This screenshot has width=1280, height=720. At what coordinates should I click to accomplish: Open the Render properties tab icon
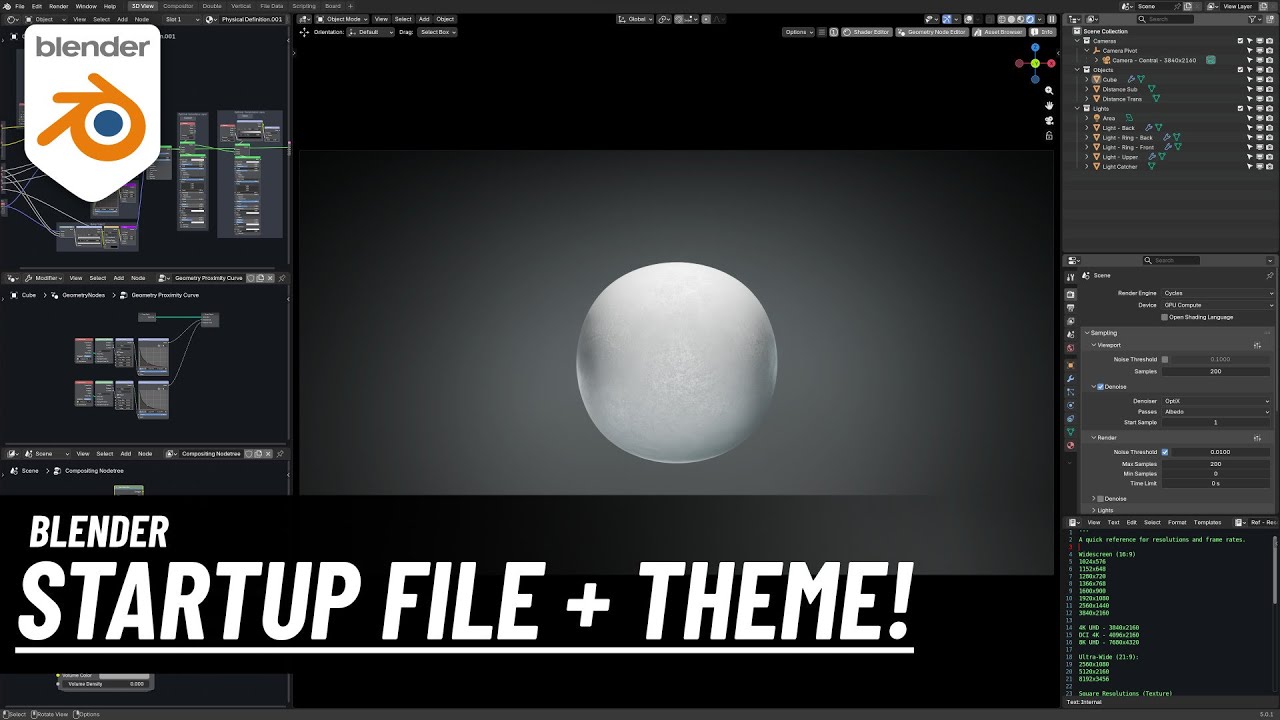[x=1070, y=294]
